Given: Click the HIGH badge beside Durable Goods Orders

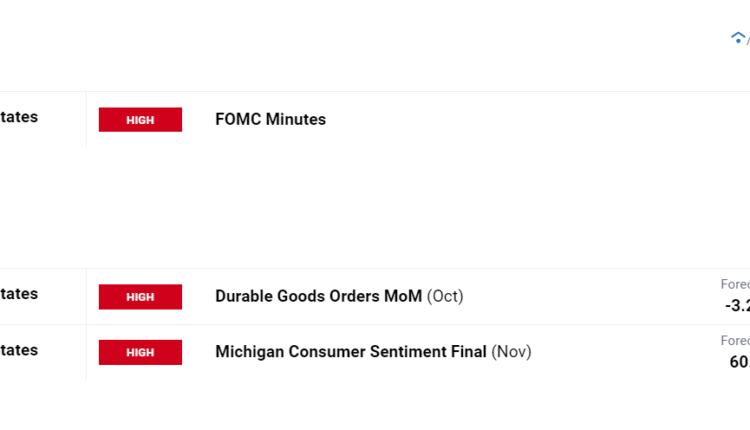Looking at the screenshot, I should (140, 297).
